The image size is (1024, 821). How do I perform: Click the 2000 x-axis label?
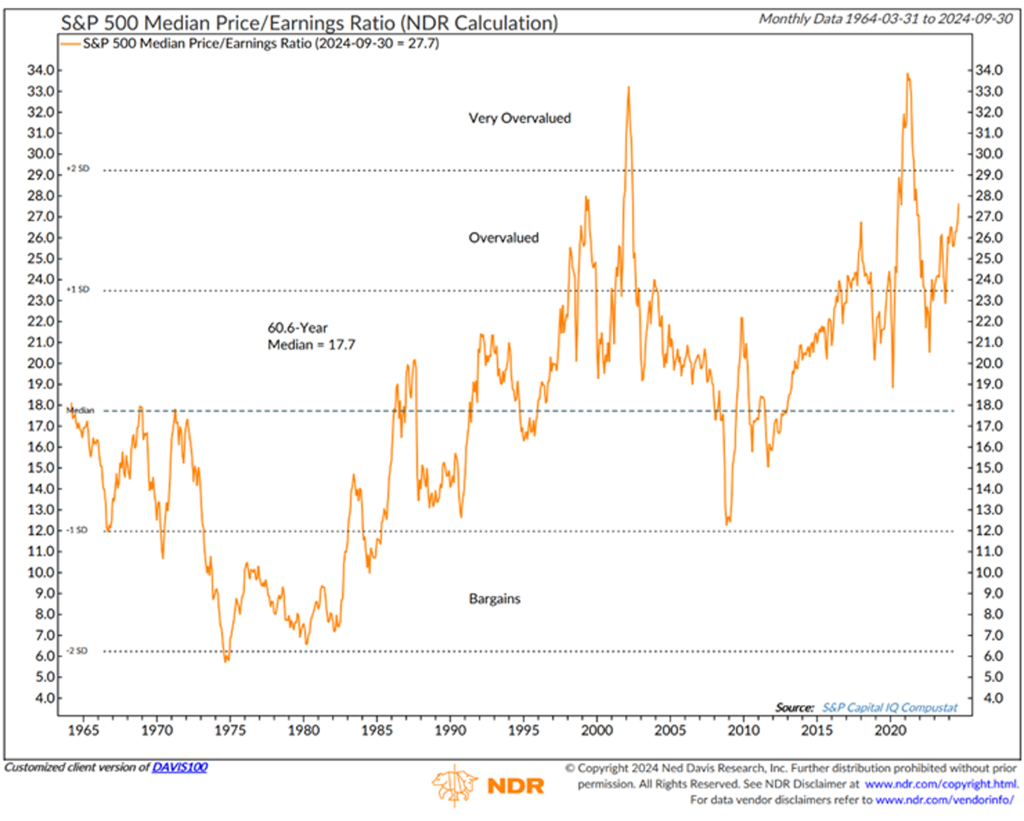click(597, 730)
